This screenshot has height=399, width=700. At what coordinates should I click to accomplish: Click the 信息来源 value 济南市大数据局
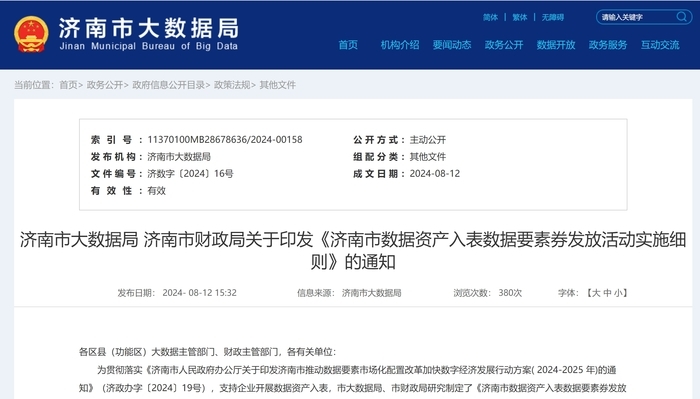(x=371, y=293)
